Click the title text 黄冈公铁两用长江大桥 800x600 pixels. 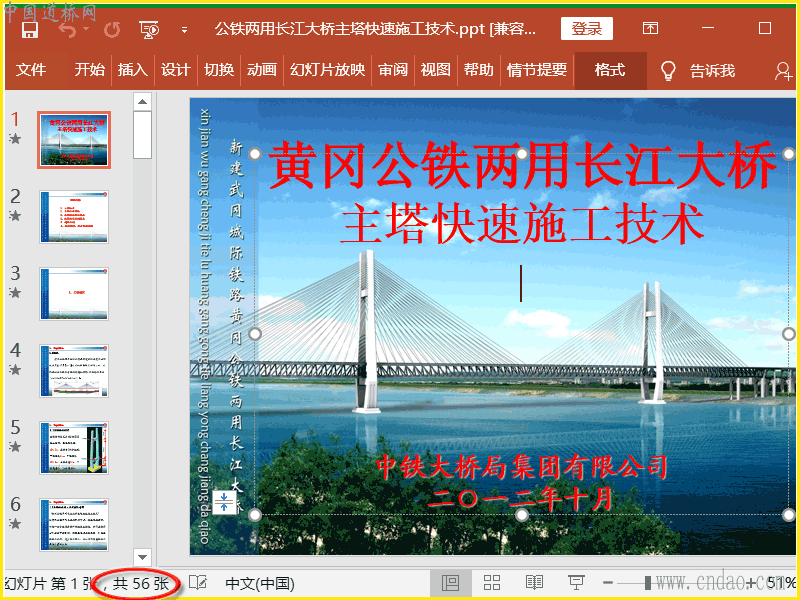click(522, 165)
